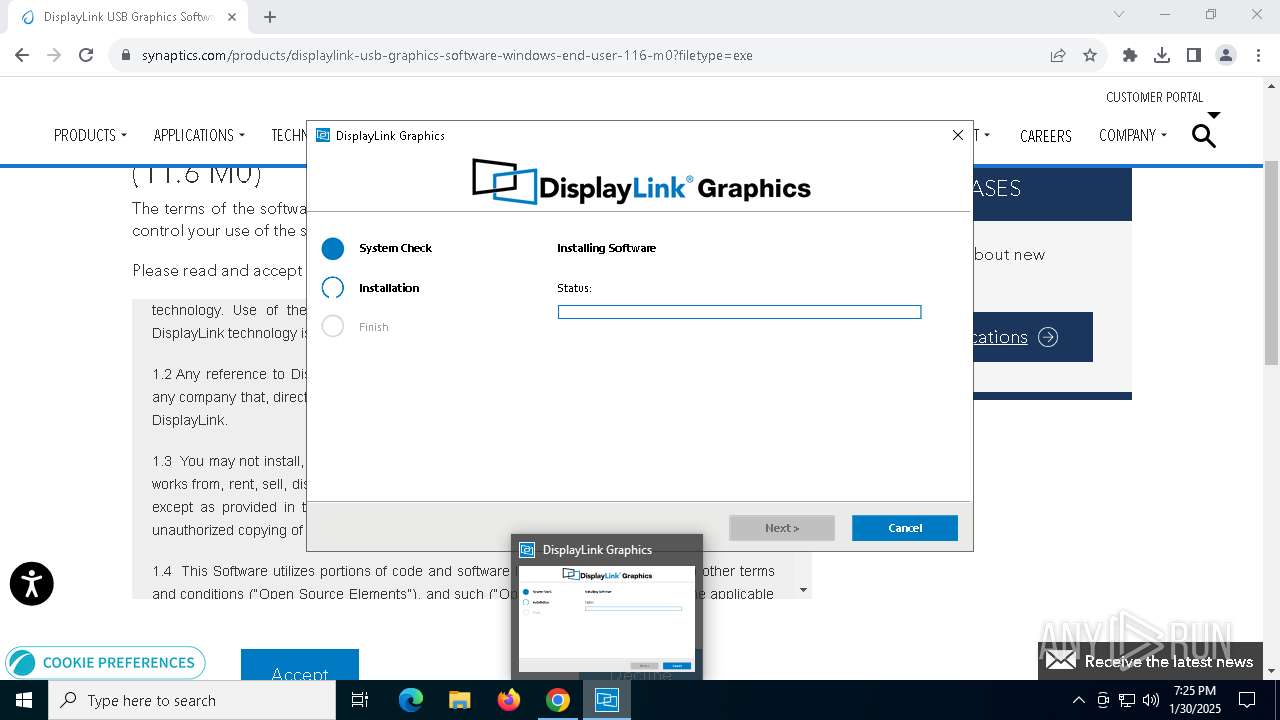This screenshot has width=1280, height=720.
Task: Click the circled arrow on the blue button
Action: pyautogui.click(x=1048, y=337)
